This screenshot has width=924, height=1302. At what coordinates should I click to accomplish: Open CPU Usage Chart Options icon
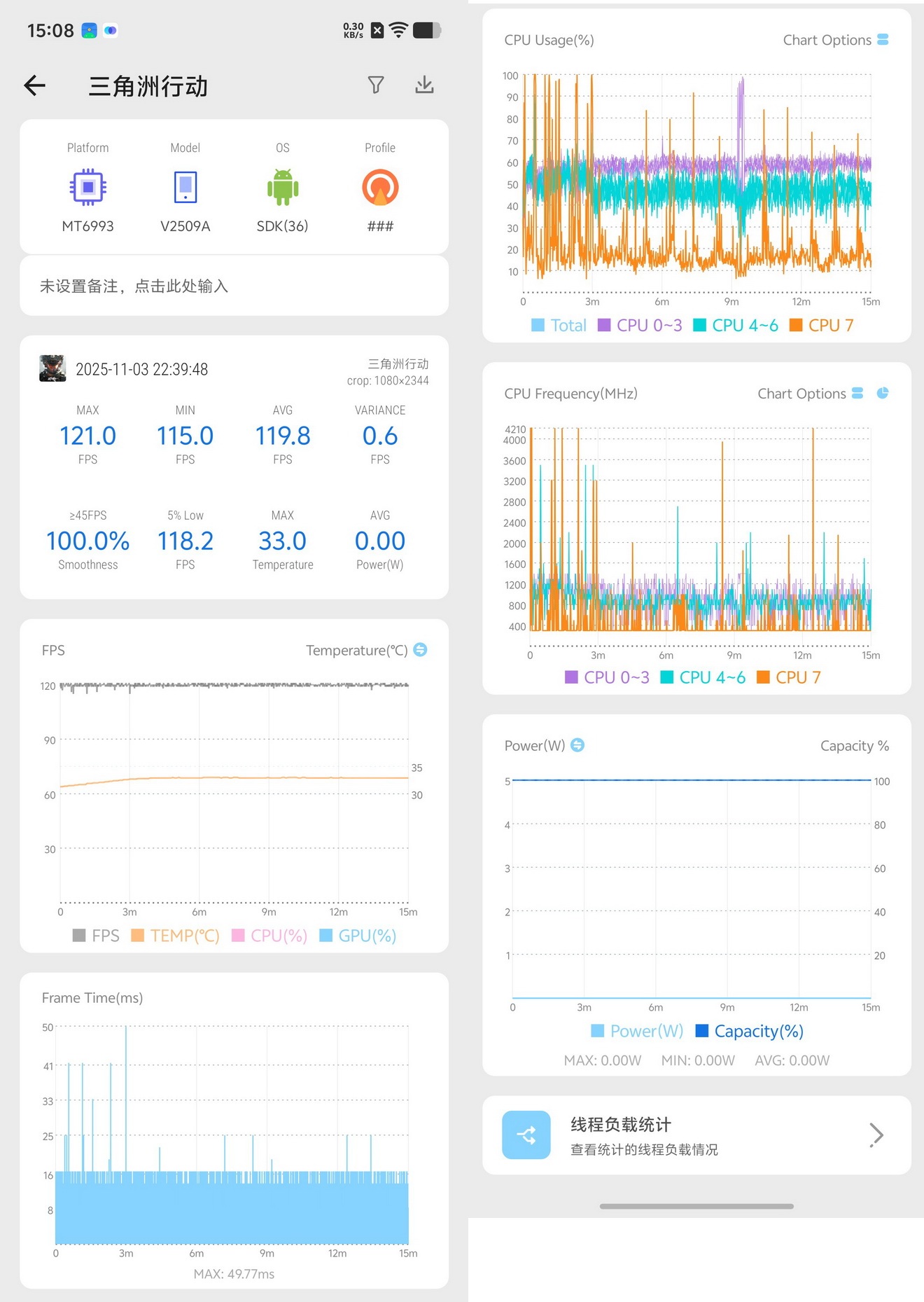[x=883, y=40]
